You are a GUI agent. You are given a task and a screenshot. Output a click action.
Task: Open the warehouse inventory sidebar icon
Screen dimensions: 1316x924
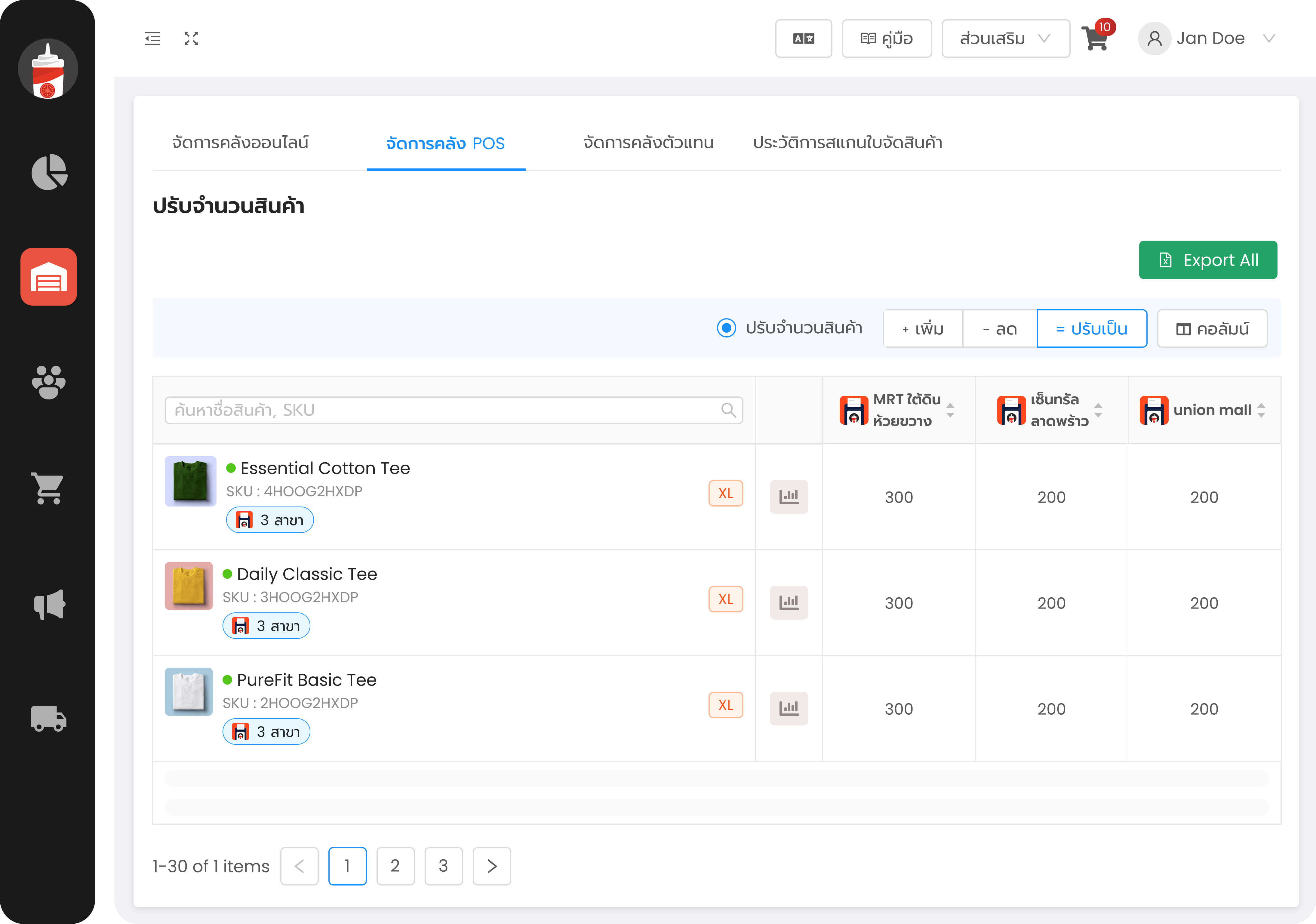[49, 277]
